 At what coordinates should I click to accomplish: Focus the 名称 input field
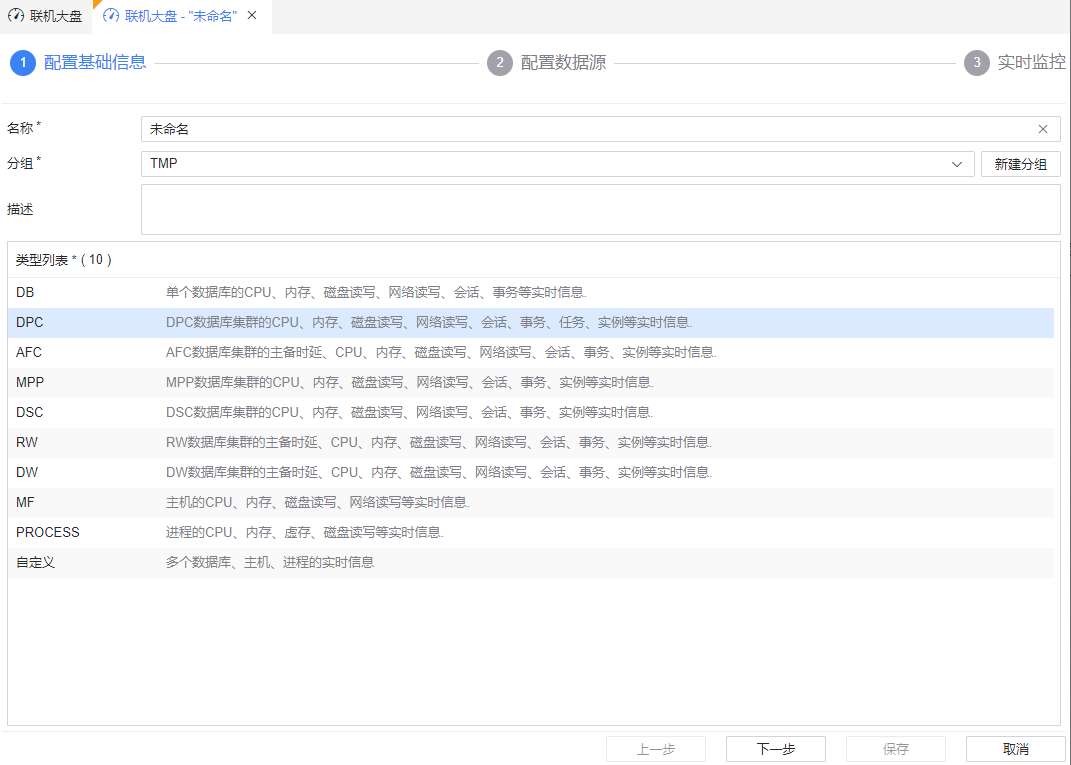[x=600, y=129]
